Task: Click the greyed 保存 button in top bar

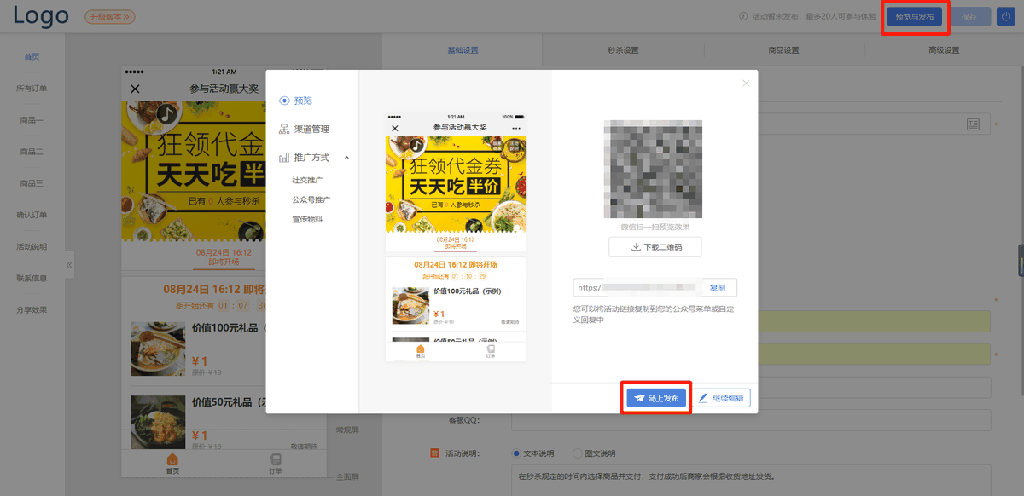Action: pyautogui.click(x=969, y=17)
